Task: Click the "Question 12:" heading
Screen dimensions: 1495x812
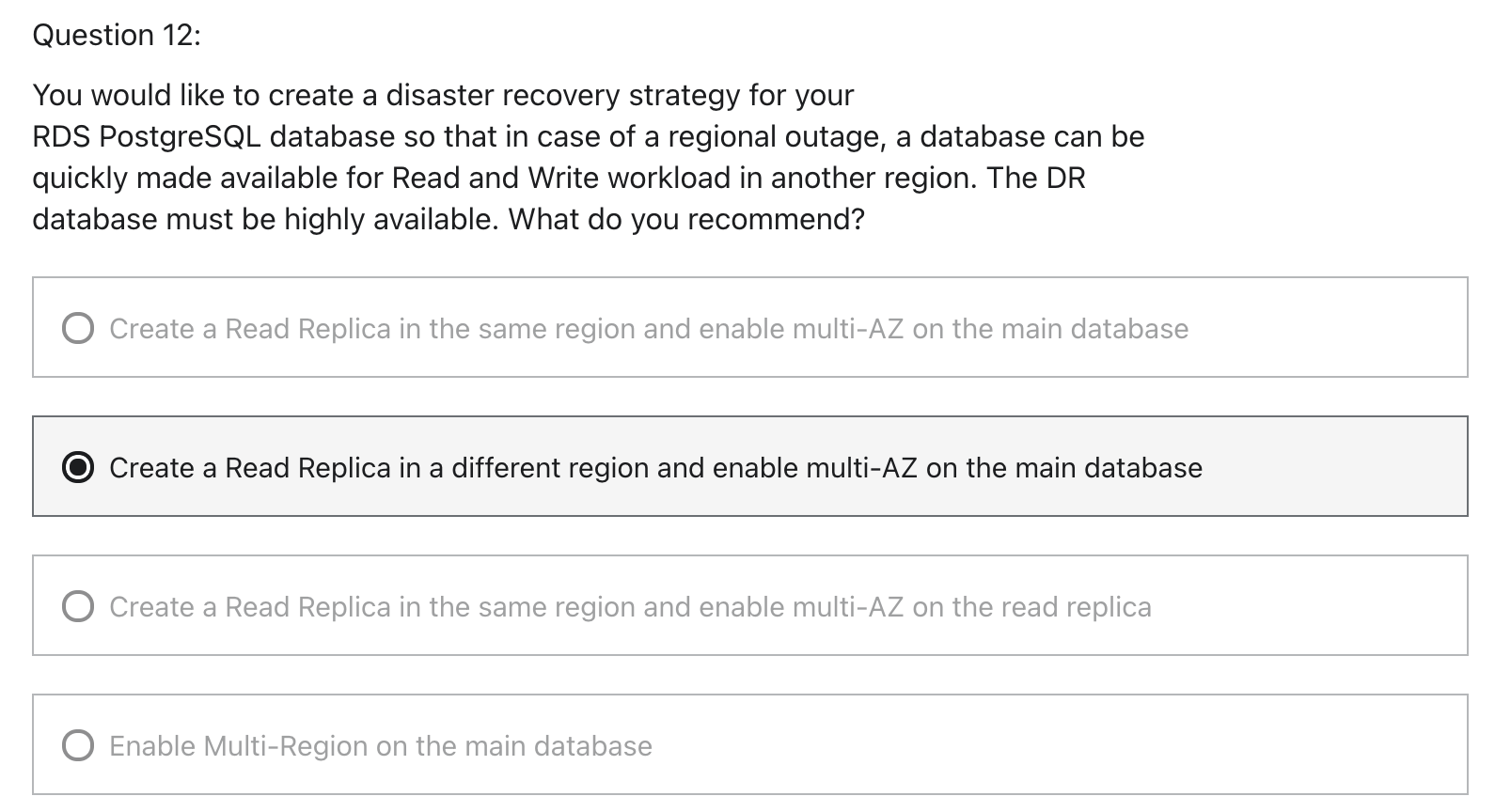Action: coord(117,35)
